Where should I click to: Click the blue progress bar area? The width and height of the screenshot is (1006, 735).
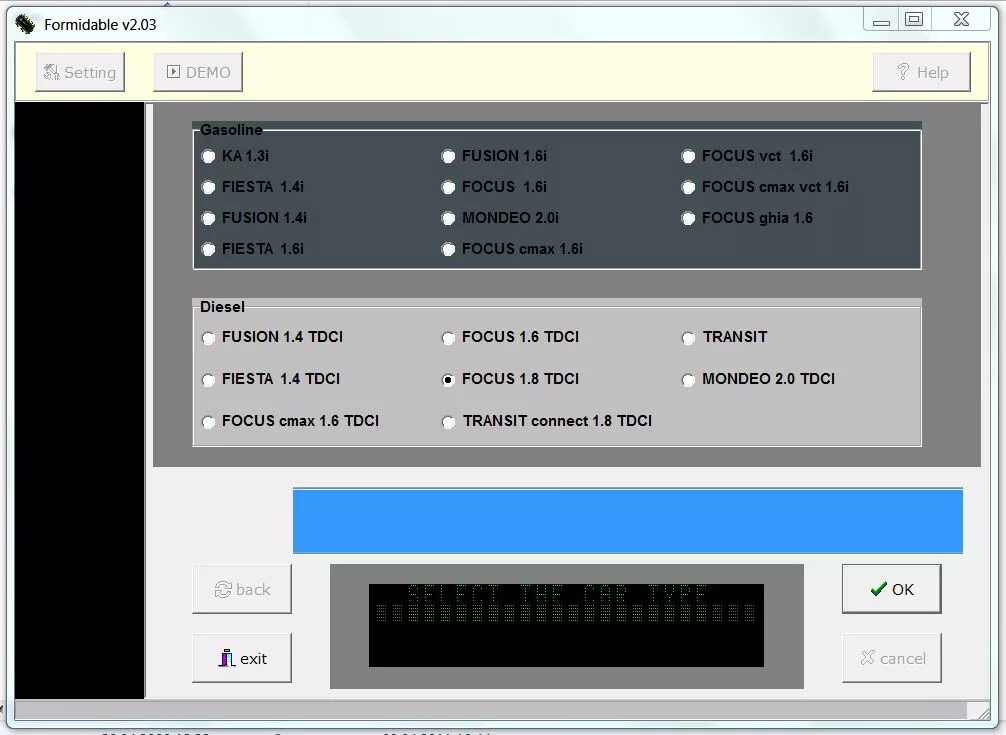[627, 521]
